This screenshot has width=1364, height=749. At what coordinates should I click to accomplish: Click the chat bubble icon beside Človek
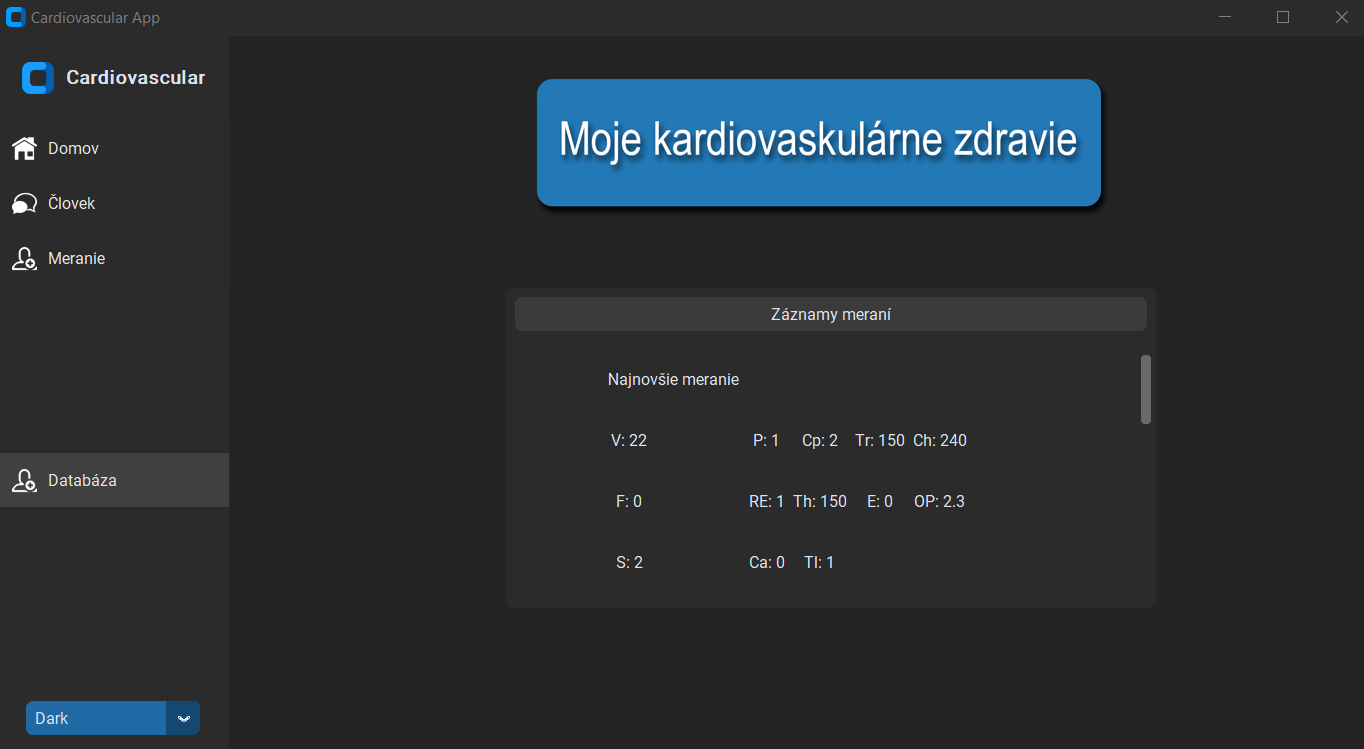coord(25,203)
